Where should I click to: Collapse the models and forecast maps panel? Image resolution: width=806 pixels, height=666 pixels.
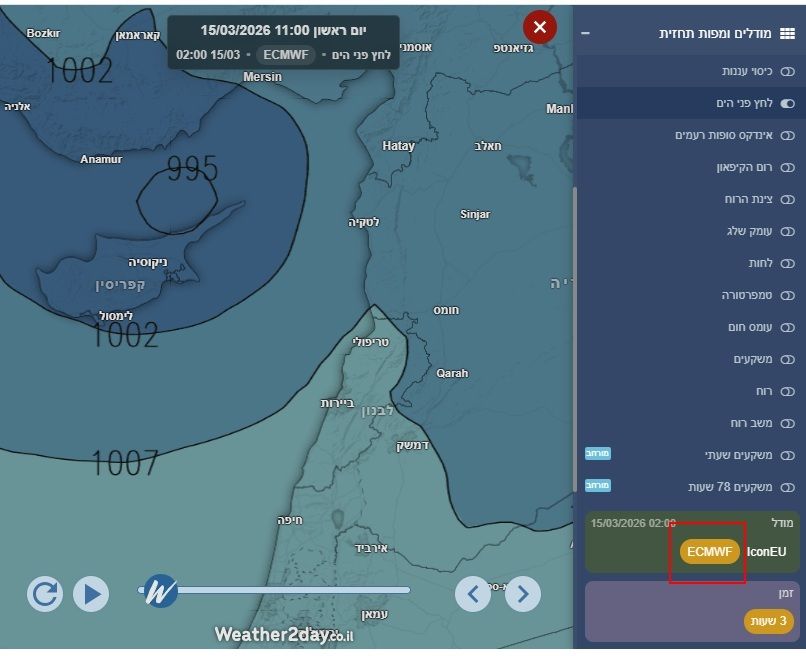(x=586, y=33)
